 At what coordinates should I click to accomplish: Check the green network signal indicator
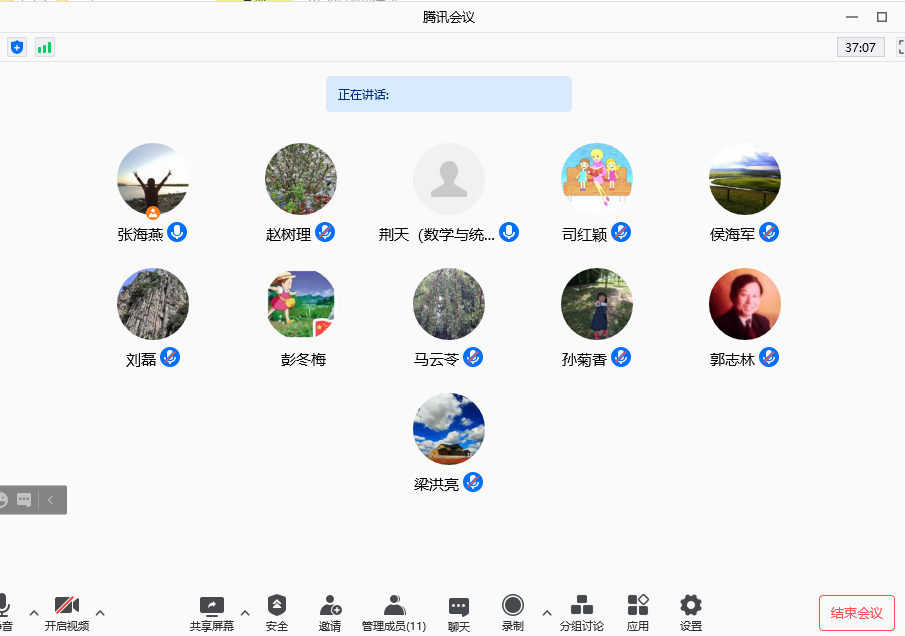coord(45,47)
